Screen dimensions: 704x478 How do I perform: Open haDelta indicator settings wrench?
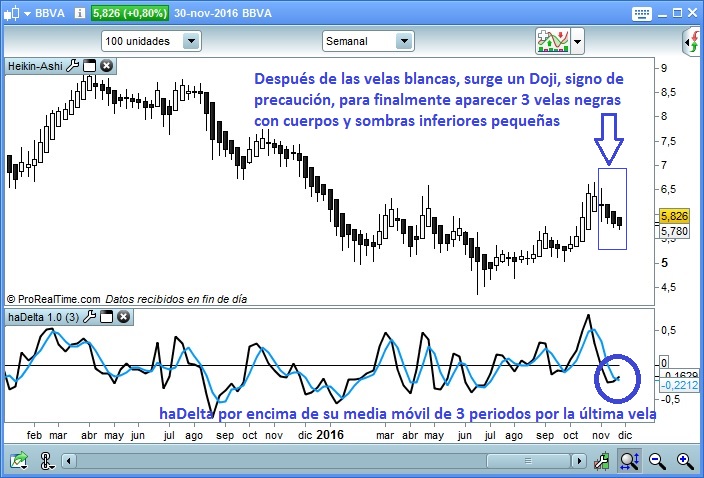[x=89, y=316]
